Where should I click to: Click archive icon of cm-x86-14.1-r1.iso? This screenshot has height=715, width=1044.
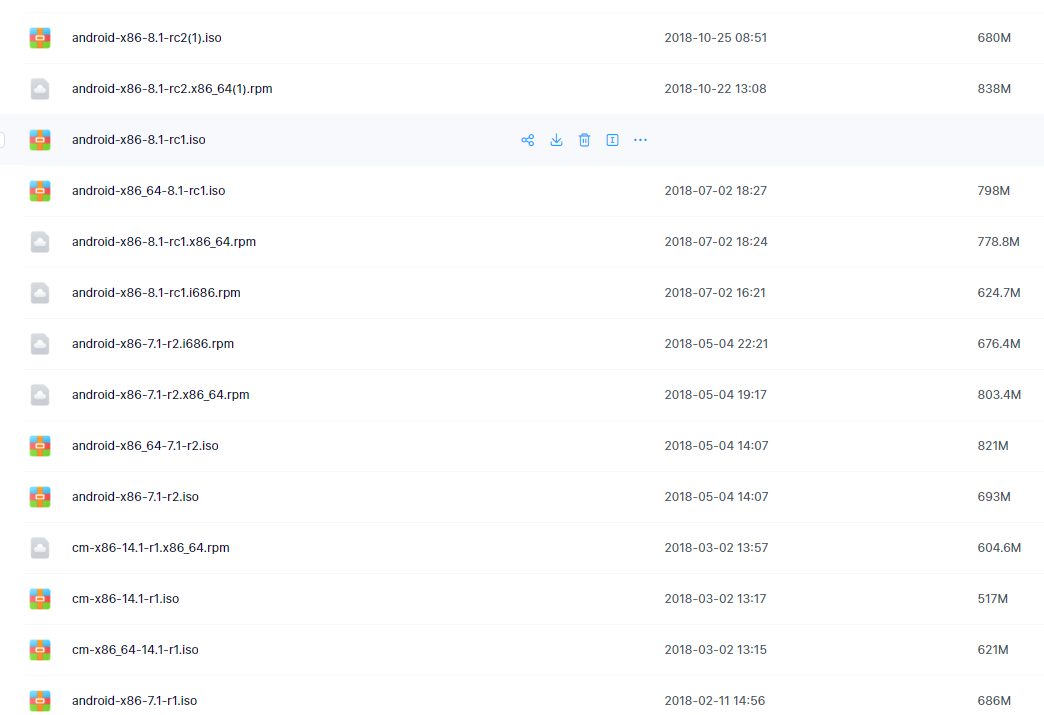click(x=40, y=599)
